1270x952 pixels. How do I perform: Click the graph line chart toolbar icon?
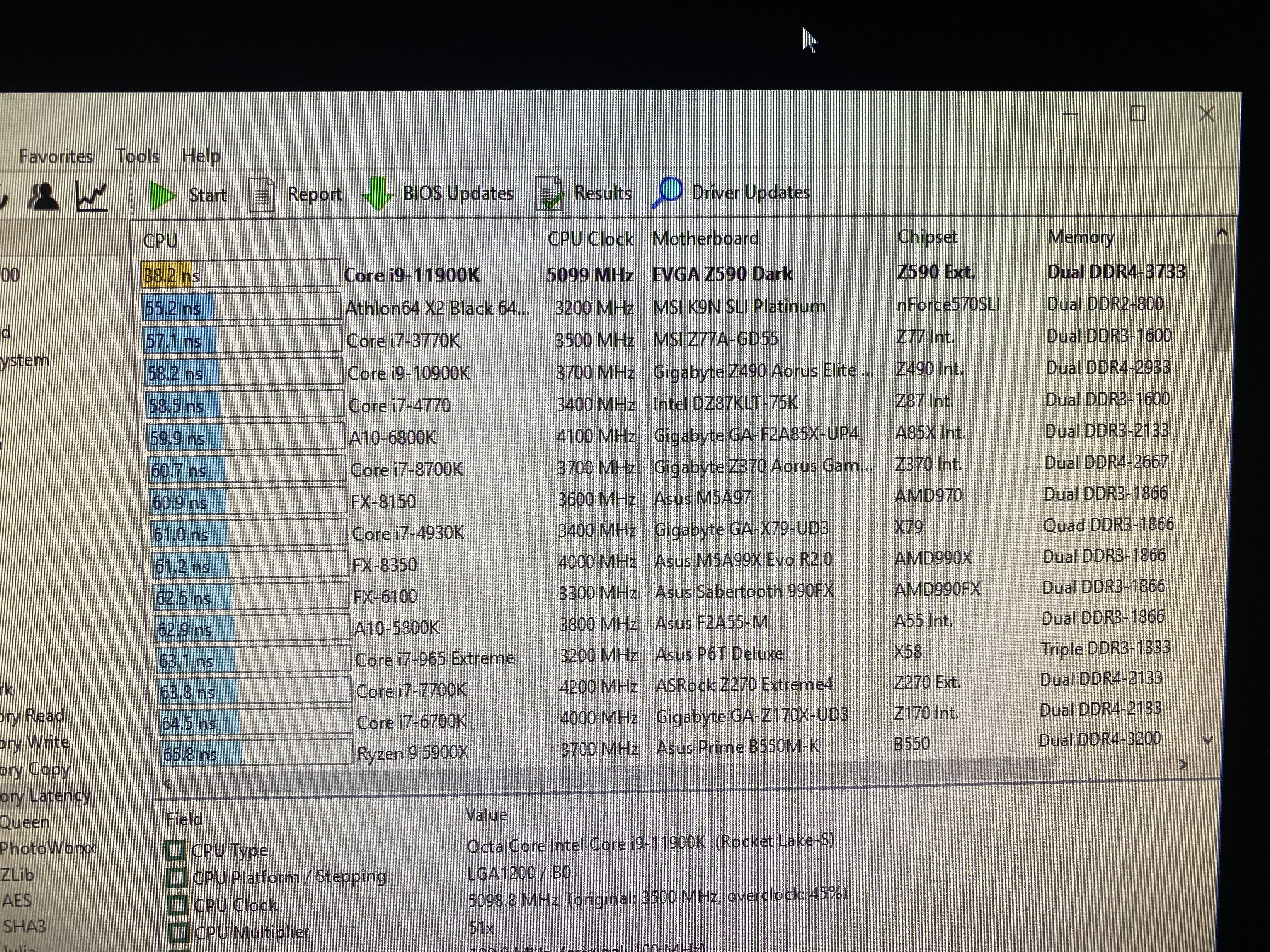point(92,197)
